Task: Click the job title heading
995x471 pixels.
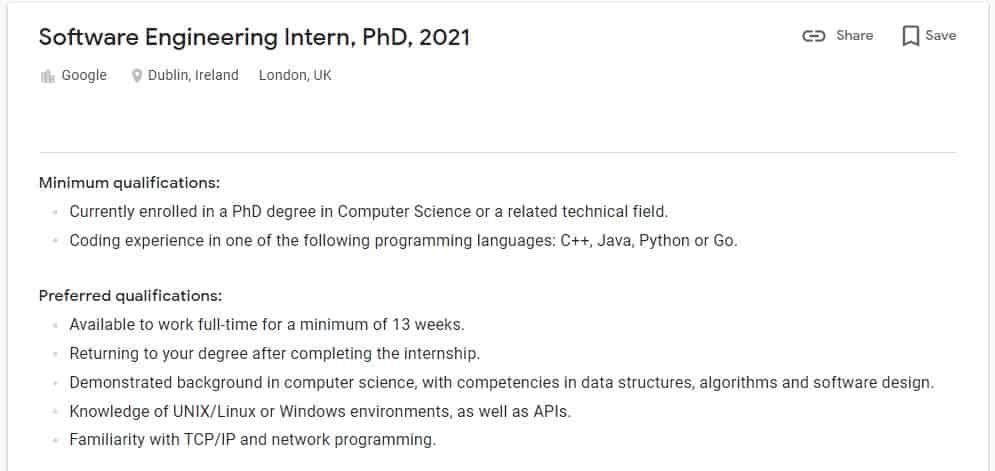Action: tap(254, 37)
